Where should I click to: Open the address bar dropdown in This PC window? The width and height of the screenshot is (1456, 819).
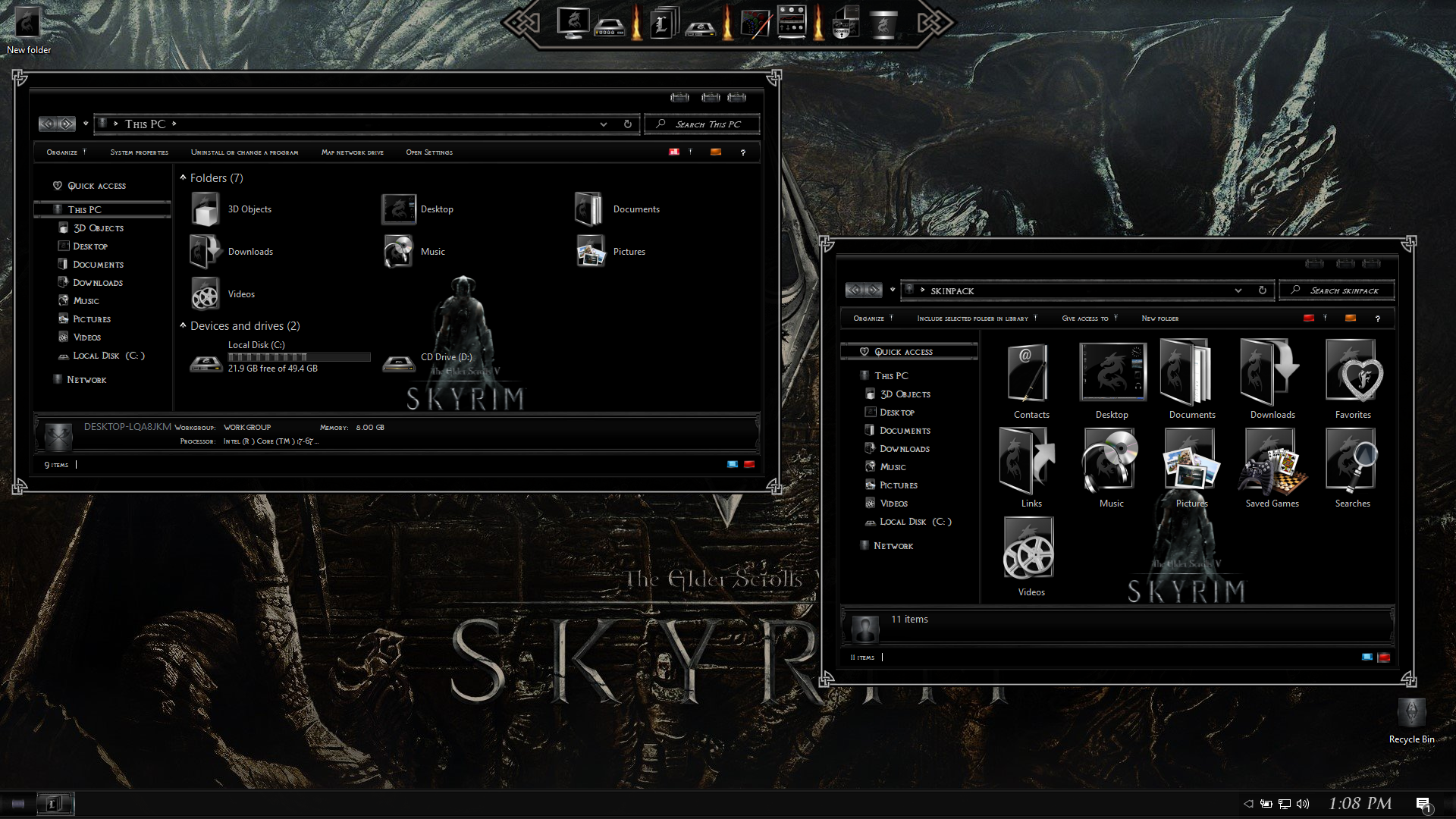coord(603,124)
